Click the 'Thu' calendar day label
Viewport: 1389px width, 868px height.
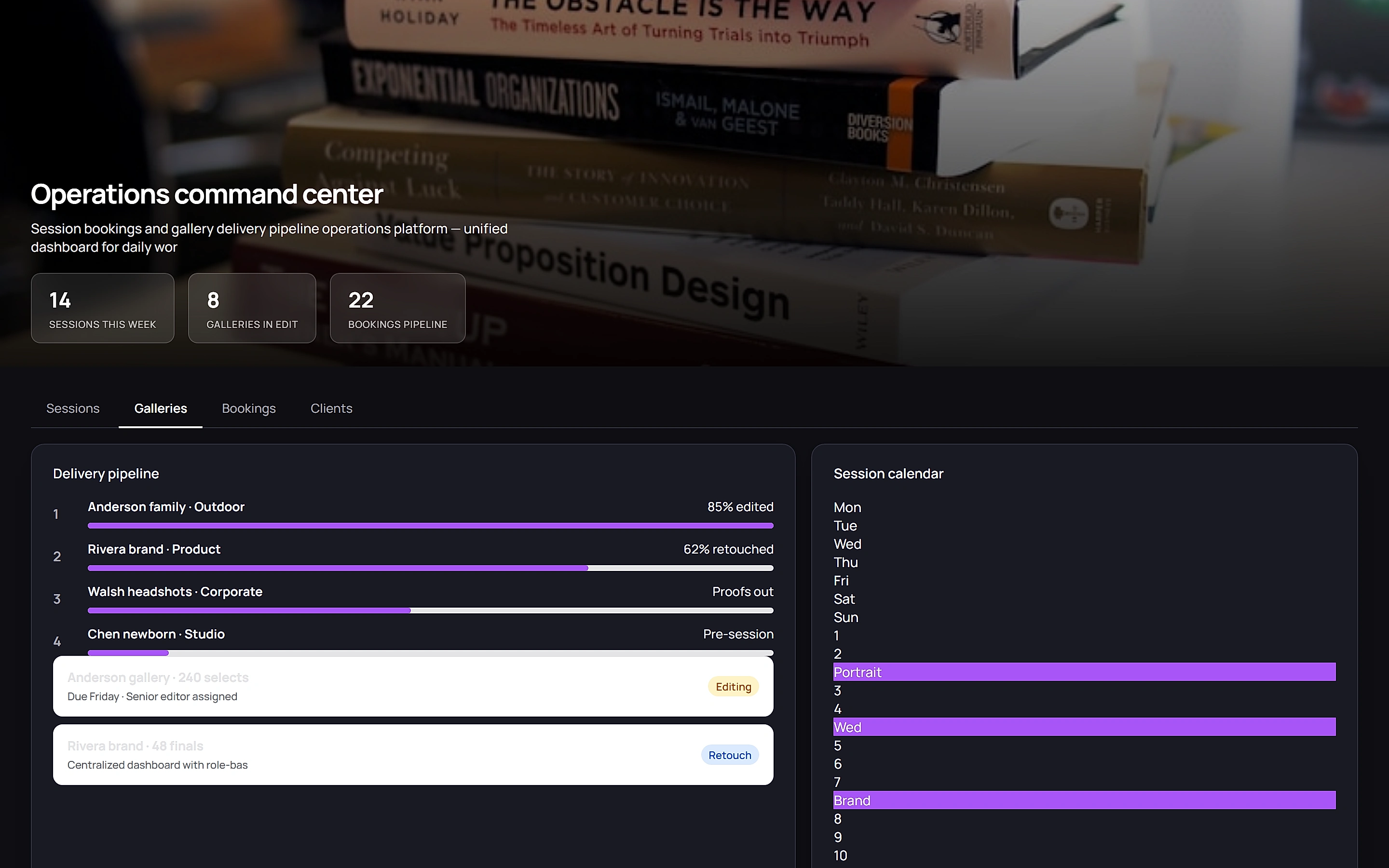click(845, 563)
